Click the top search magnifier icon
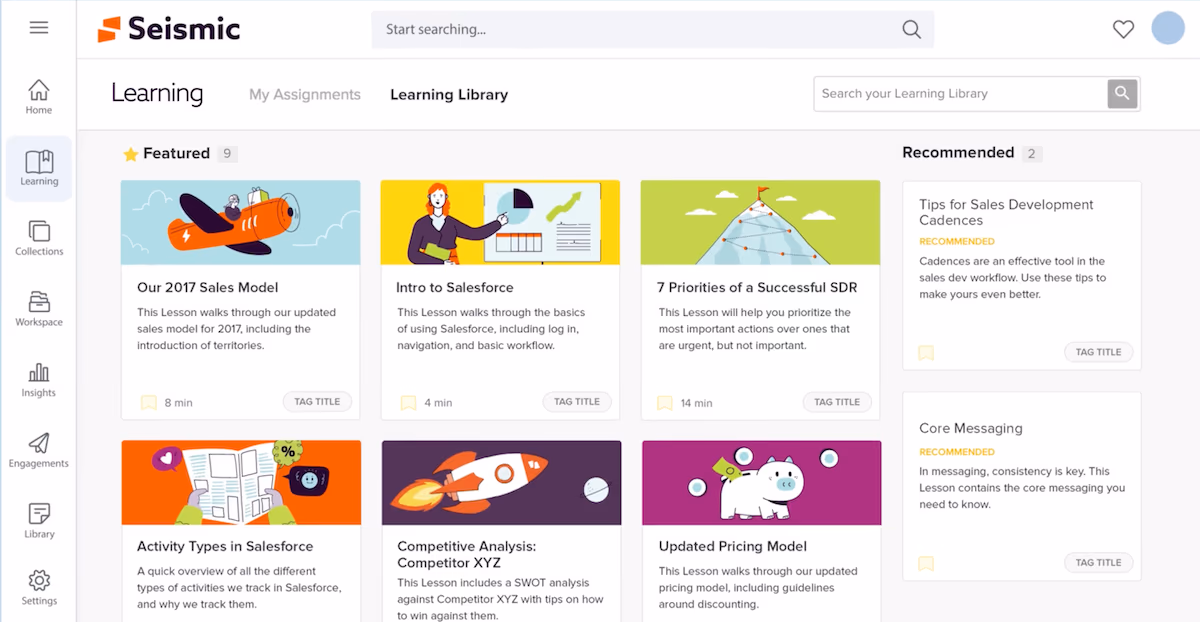The width and height of the screenshot is (1200, 622). [911, 29]
